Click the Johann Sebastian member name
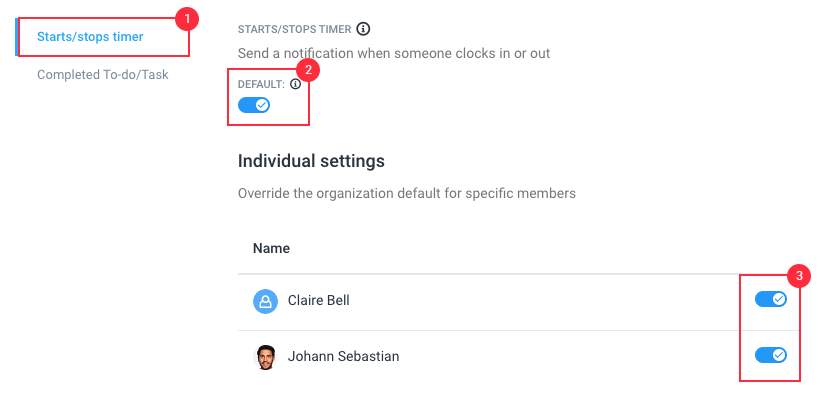Image resolution: width=823 pixels, height=410 pixels. [x=343, y=356]
